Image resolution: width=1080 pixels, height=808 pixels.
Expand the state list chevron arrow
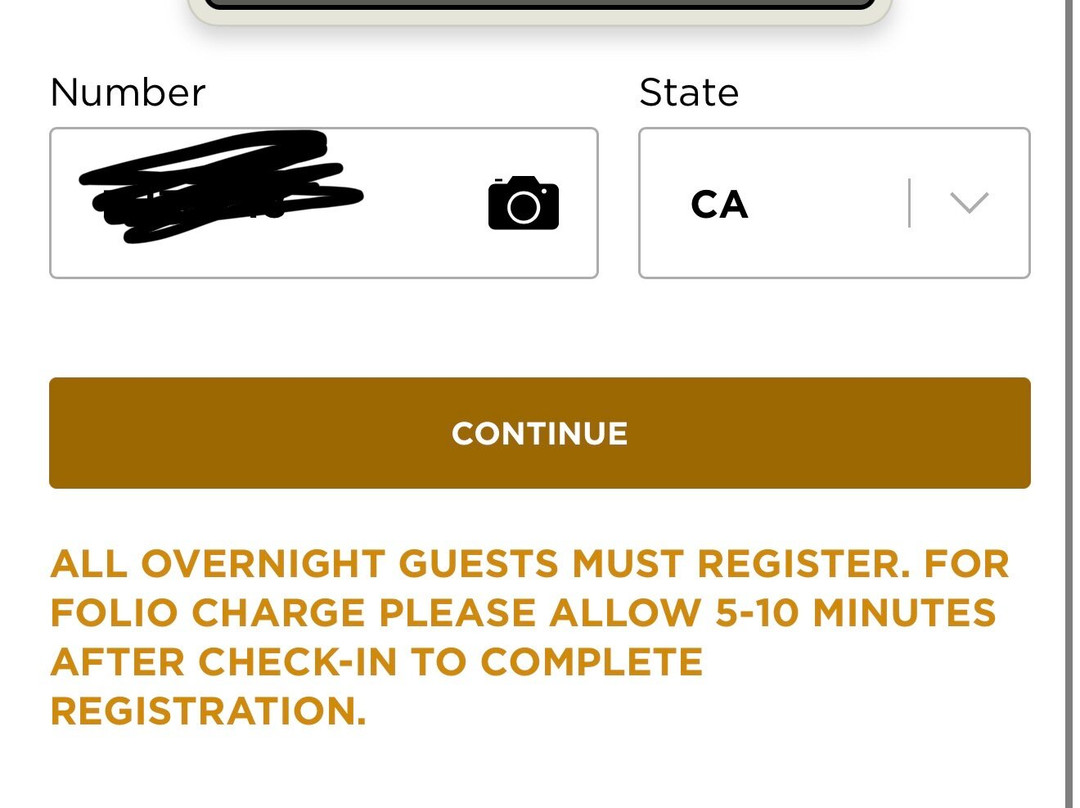coord(968,203)
